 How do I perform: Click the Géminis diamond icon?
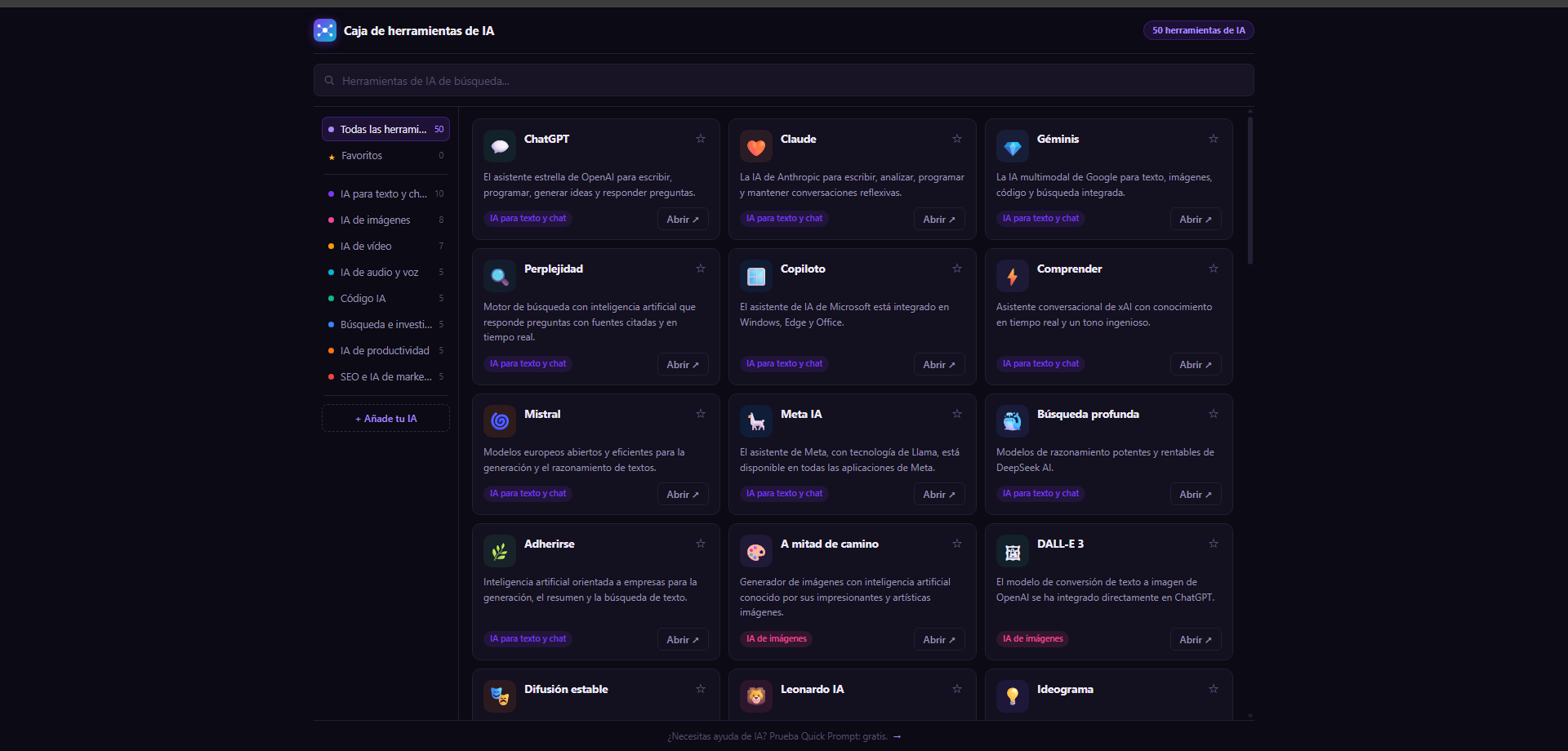1013,146
